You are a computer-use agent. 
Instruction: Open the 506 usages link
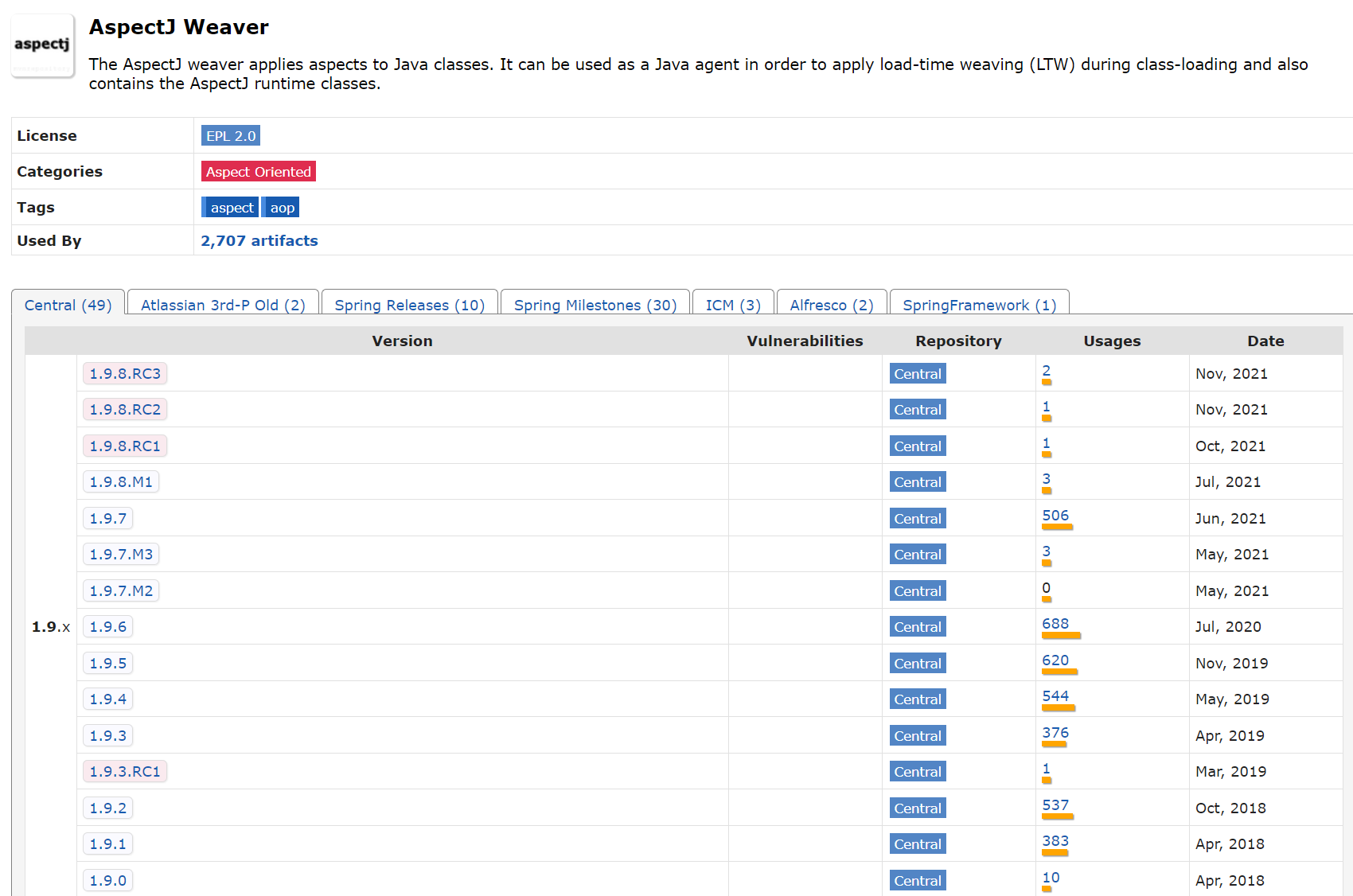(1055, 515)
